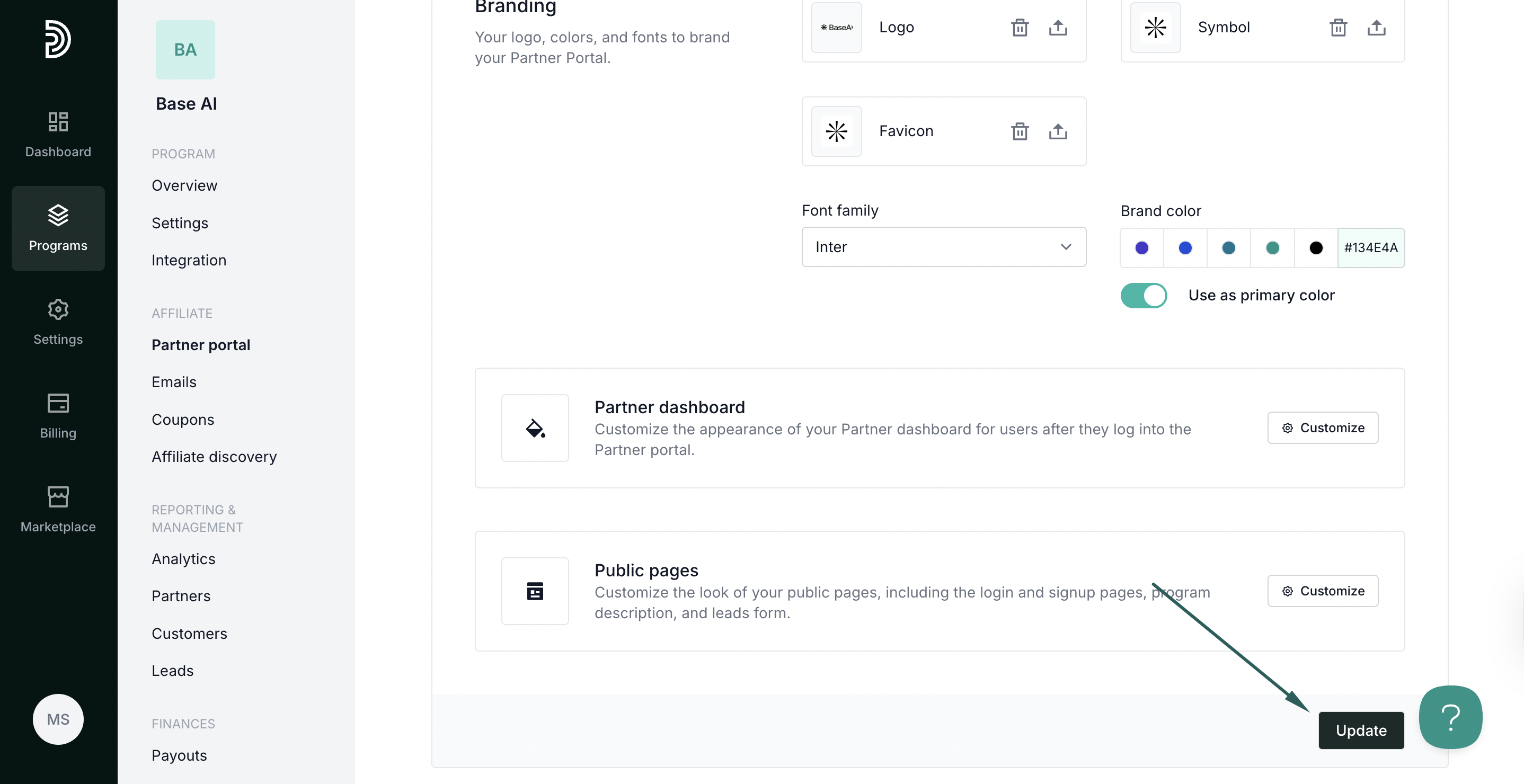Select the steel blue brand color swatch

pos(1228,248)
